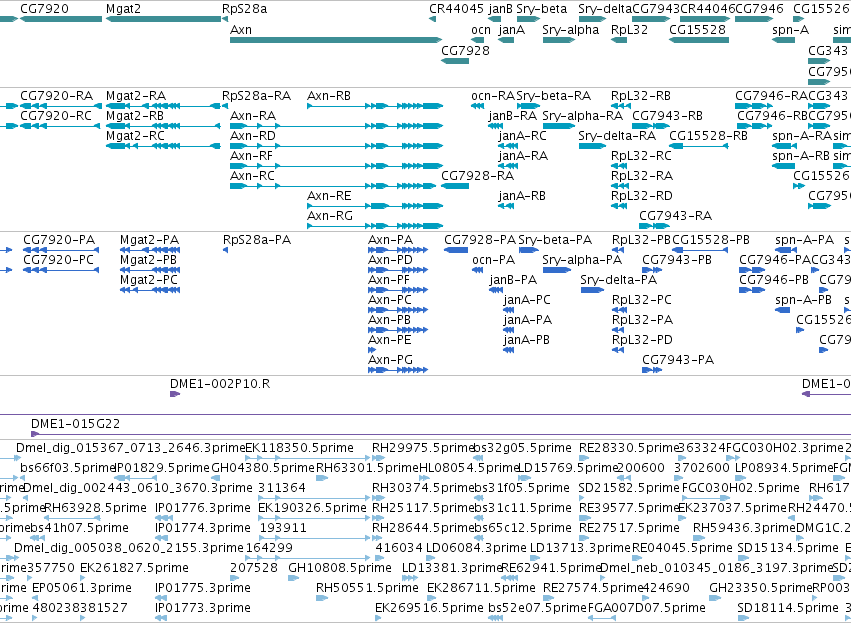Click the janB-RA transcript label
The width and height of the screenshot is (851, 623).
click(512, 116)
